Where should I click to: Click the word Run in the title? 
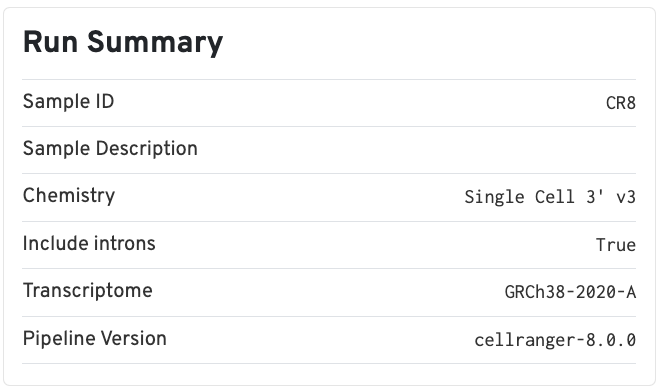[50, 42]
